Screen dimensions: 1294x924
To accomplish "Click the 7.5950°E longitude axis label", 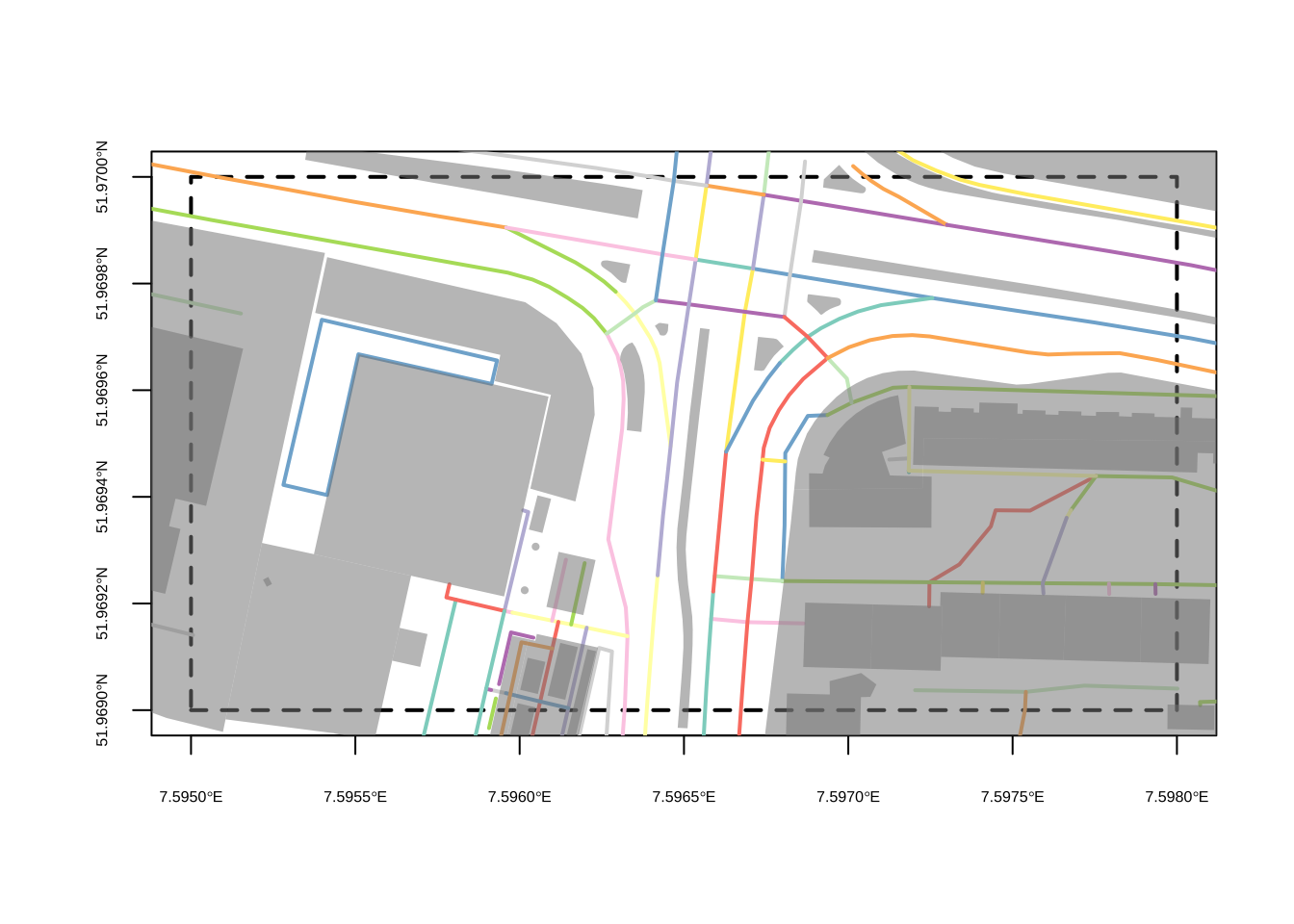I will [x=191, y=797].
